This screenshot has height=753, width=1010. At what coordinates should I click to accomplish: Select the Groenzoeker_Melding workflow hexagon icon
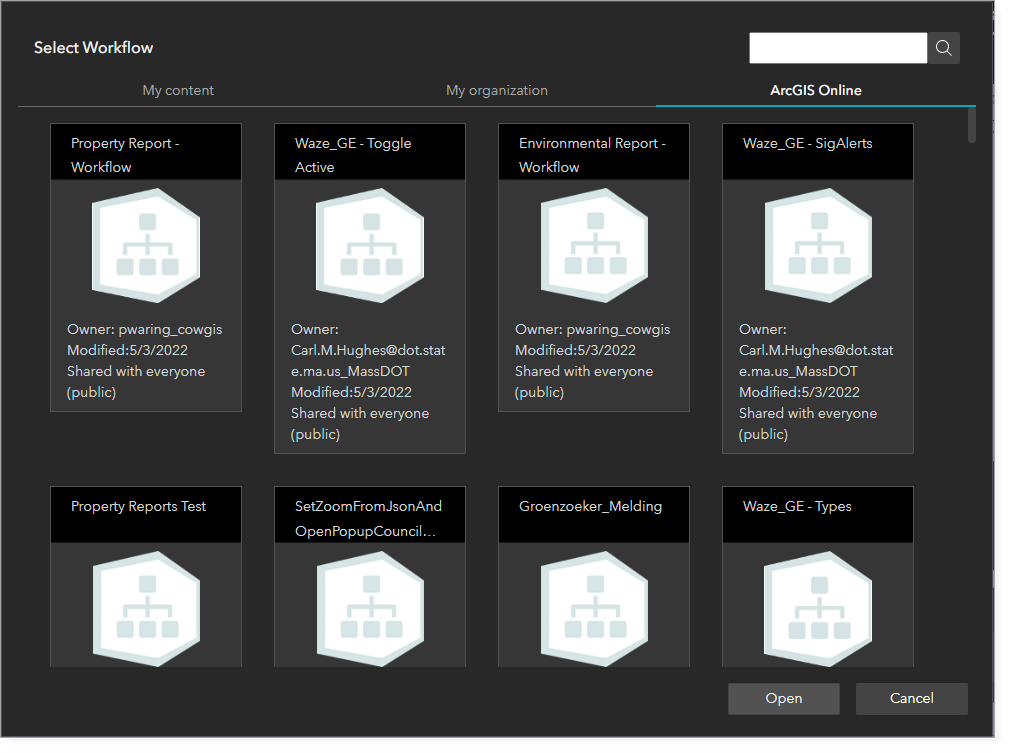pos(593,605)
